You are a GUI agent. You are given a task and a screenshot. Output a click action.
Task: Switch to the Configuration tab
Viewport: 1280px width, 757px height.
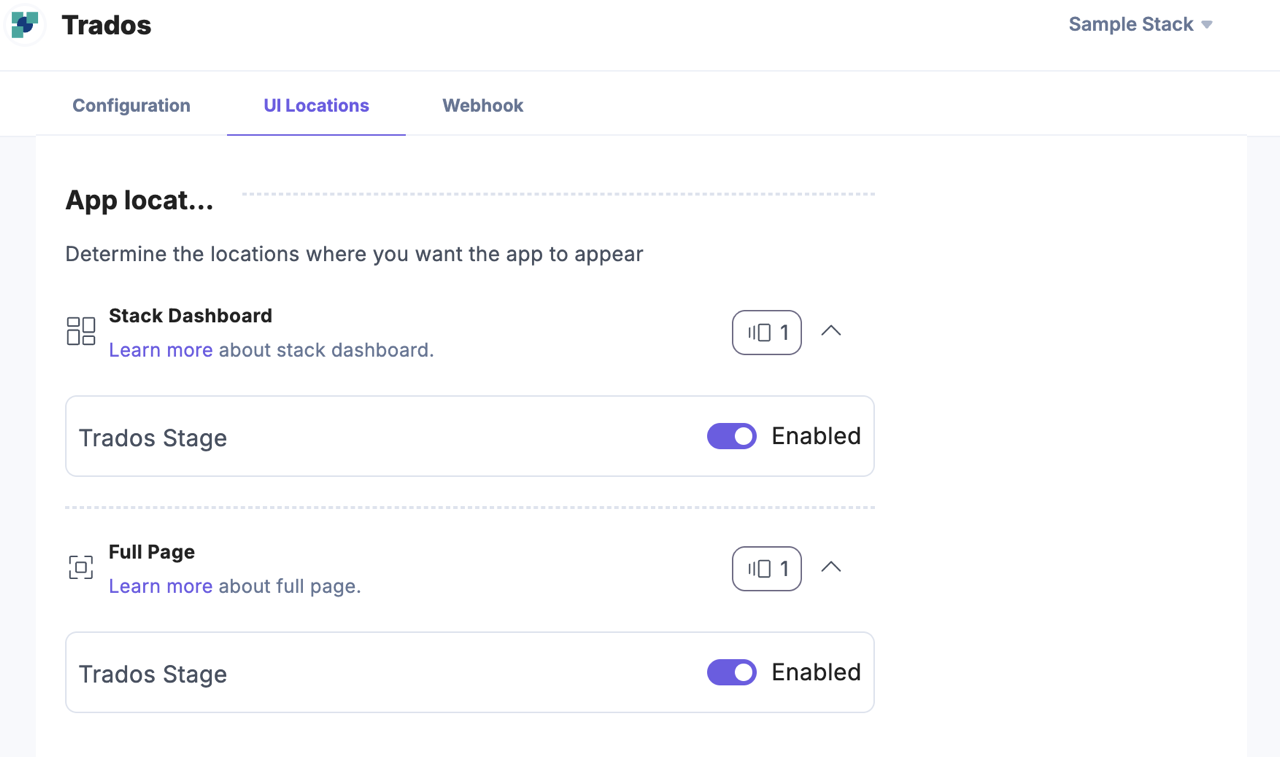pyautogui.click(x=131, y=105)
